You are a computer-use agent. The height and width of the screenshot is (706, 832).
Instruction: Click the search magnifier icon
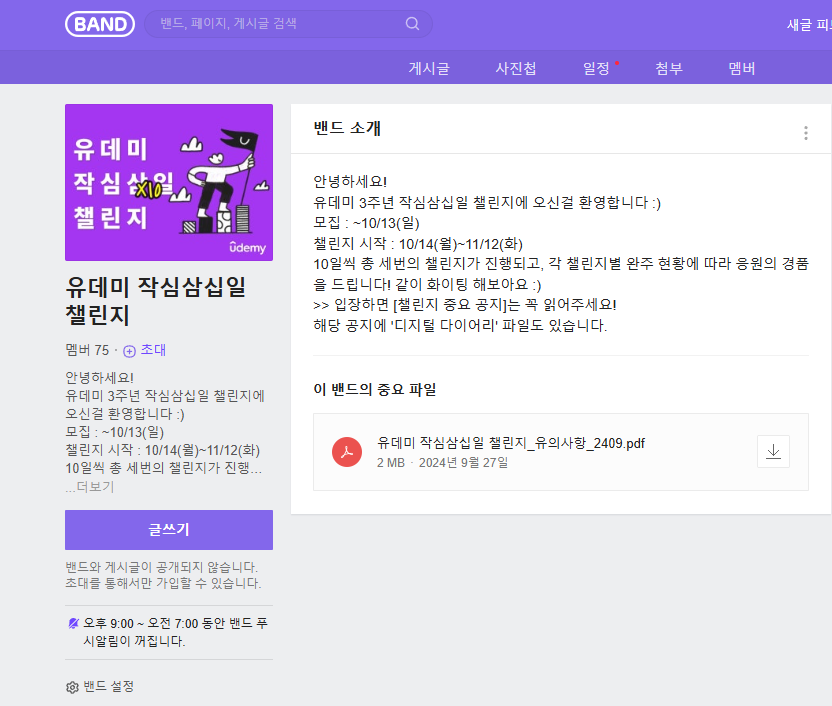[x=412, y=24]
